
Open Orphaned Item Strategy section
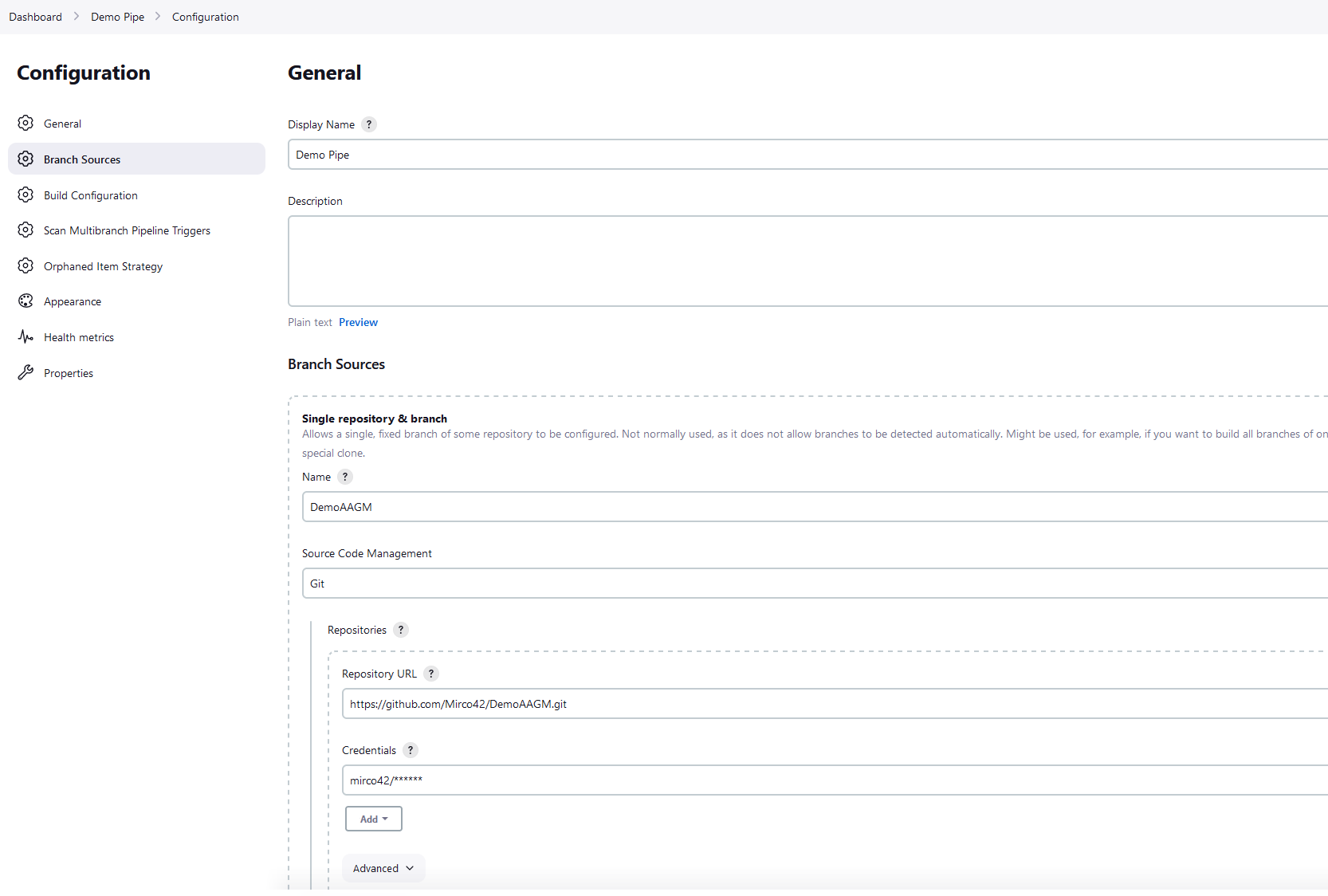(x=136, y=266)
